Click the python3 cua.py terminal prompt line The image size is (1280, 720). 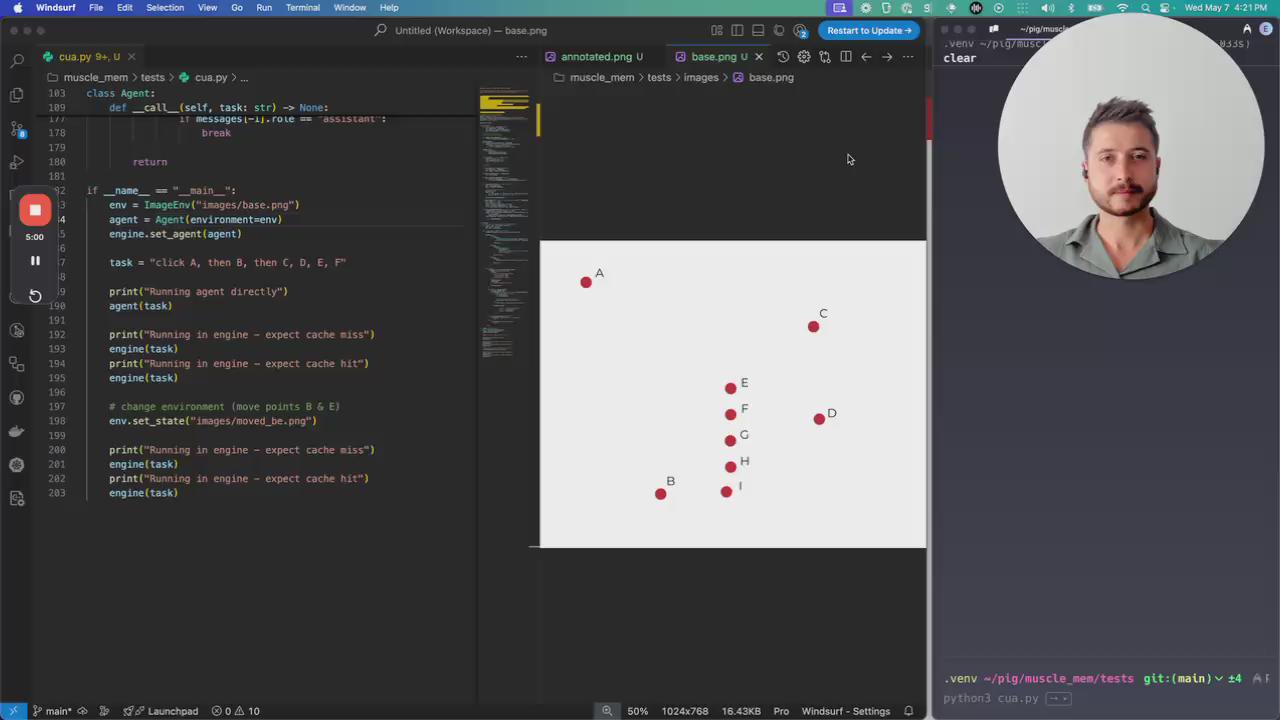(x=991, y=698)
